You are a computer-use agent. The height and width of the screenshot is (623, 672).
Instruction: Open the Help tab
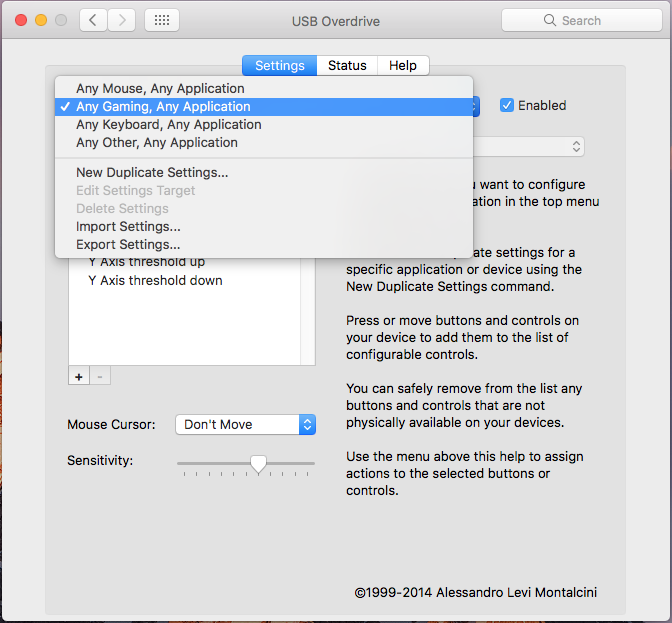[403, 65]
